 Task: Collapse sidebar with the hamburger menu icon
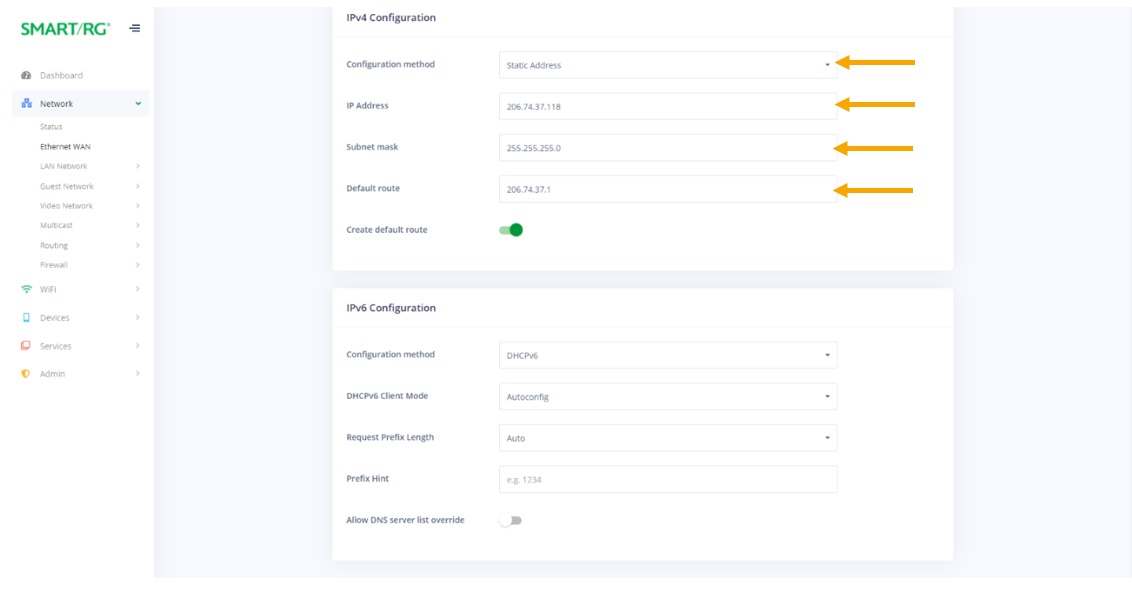tap(135, 29)
